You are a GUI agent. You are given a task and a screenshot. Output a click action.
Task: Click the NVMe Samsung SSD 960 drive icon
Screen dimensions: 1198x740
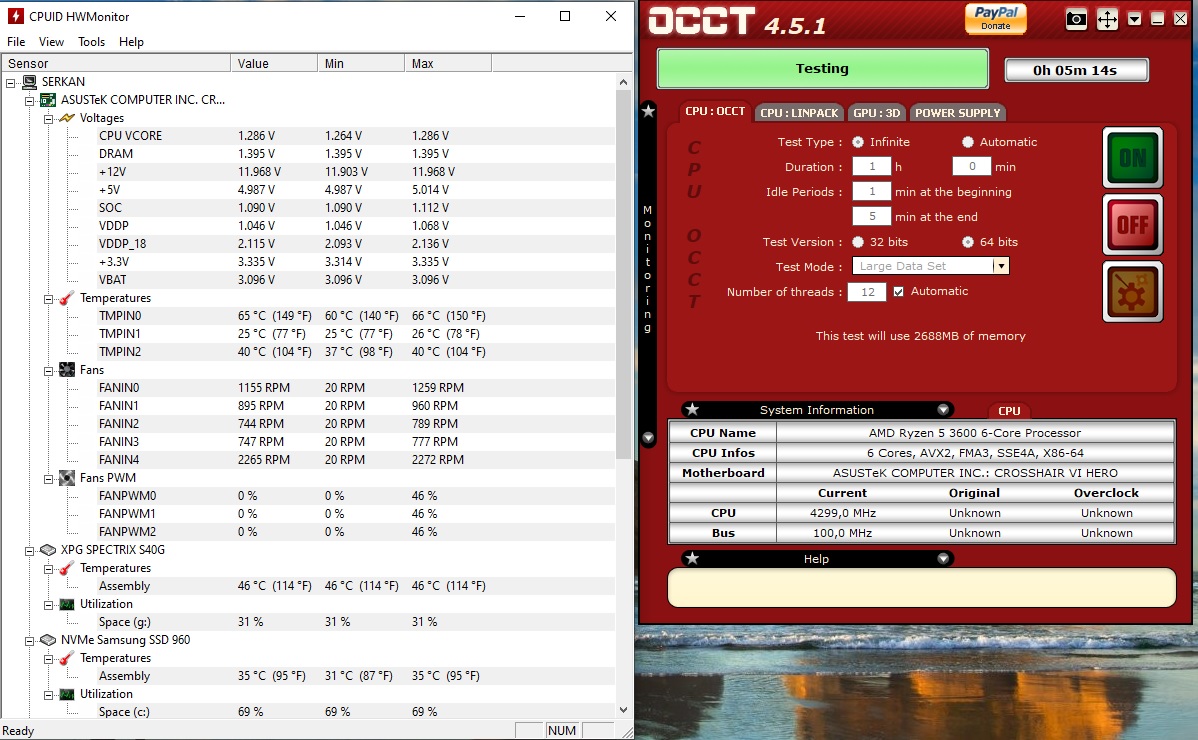[x=48, y=640]
